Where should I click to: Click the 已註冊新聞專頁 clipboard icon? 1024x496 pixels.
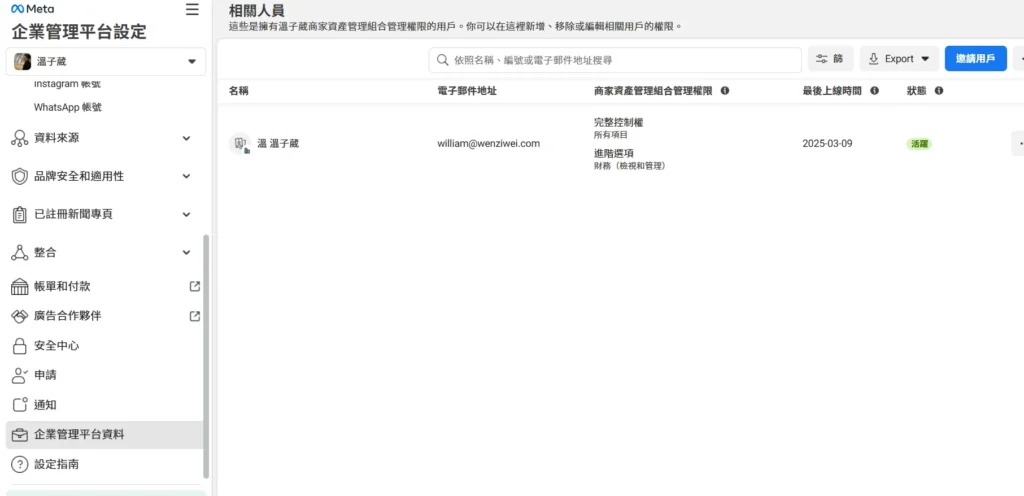coord(20,214)
